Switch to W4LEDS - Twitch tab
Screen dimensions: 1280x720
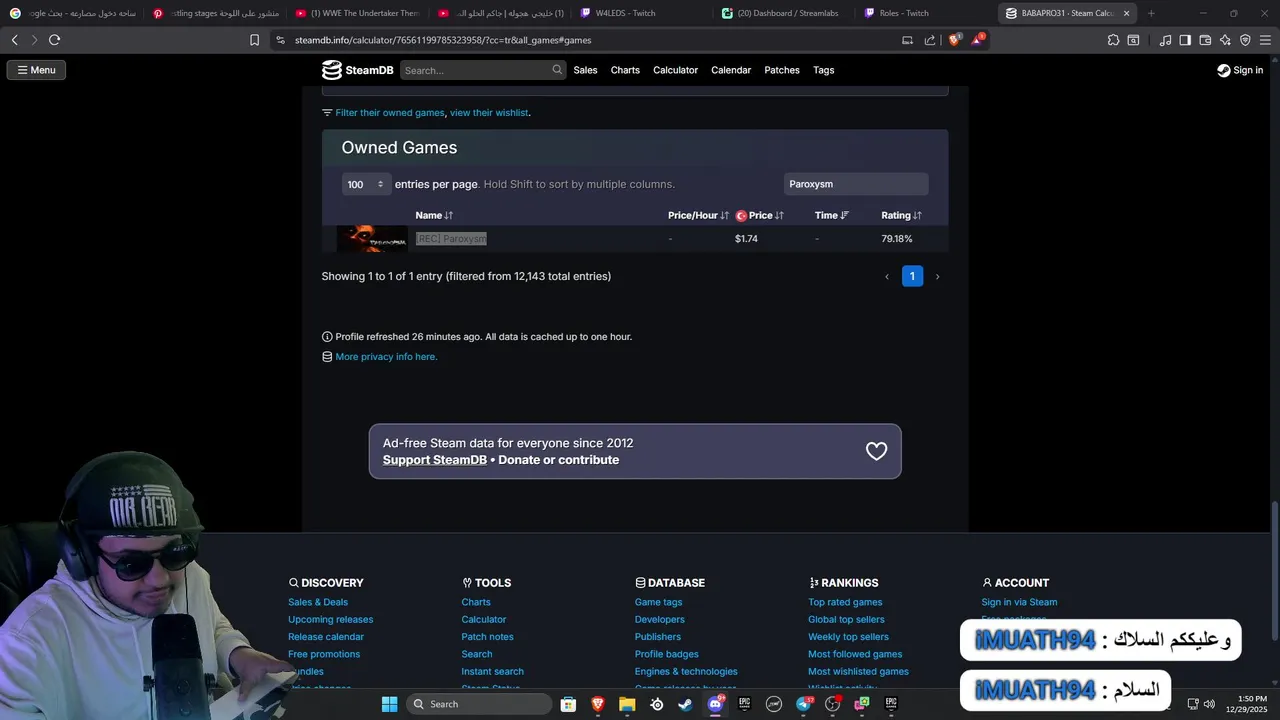tap(640, 13)
